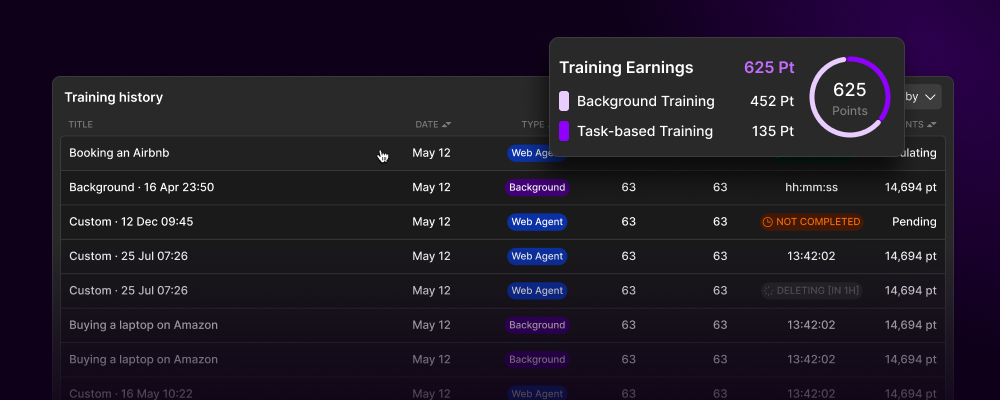
Task: Click the Background Training color swatch
Action: (564, 101)
